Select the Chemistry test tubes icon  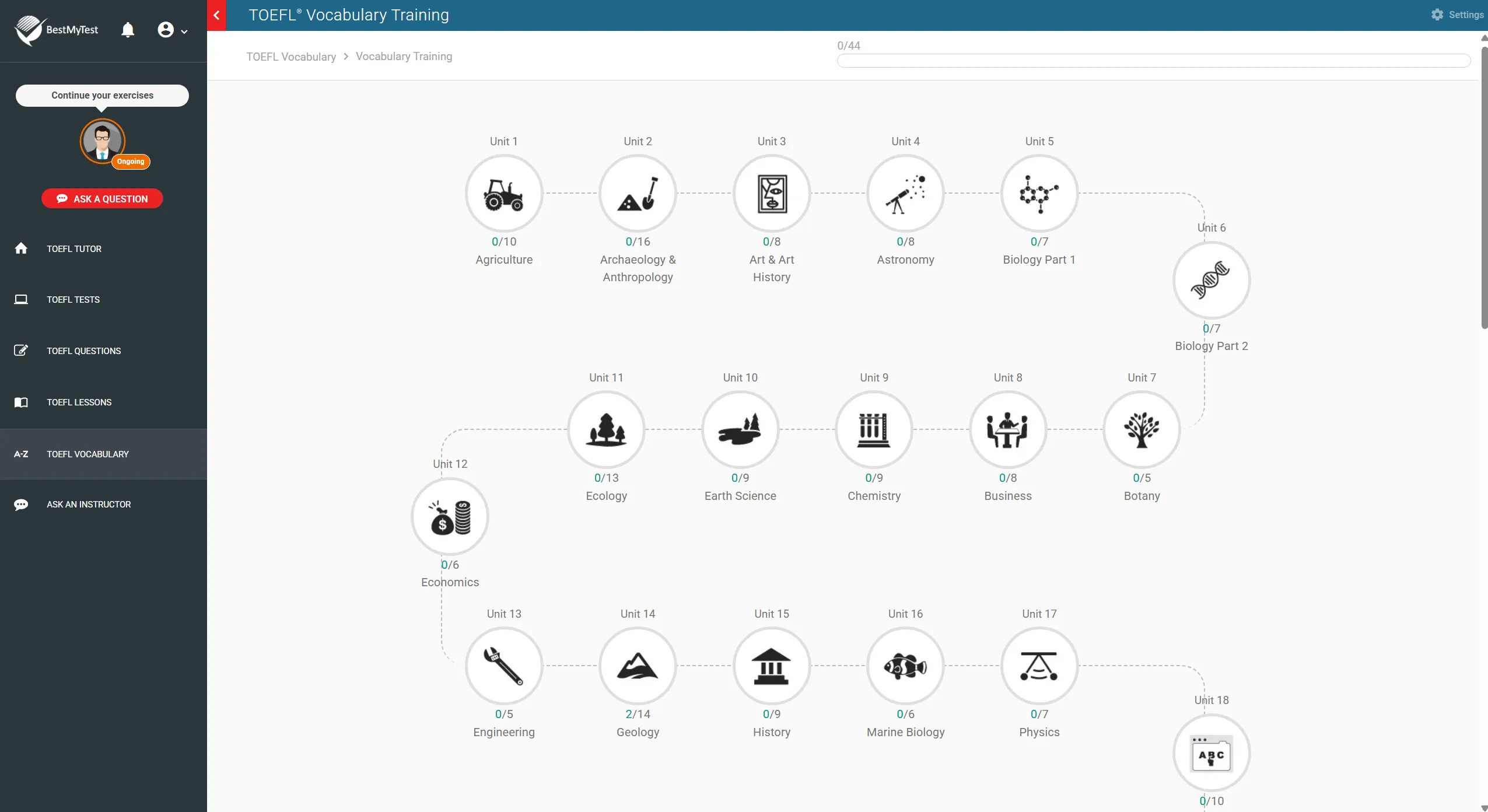[874, 429]
